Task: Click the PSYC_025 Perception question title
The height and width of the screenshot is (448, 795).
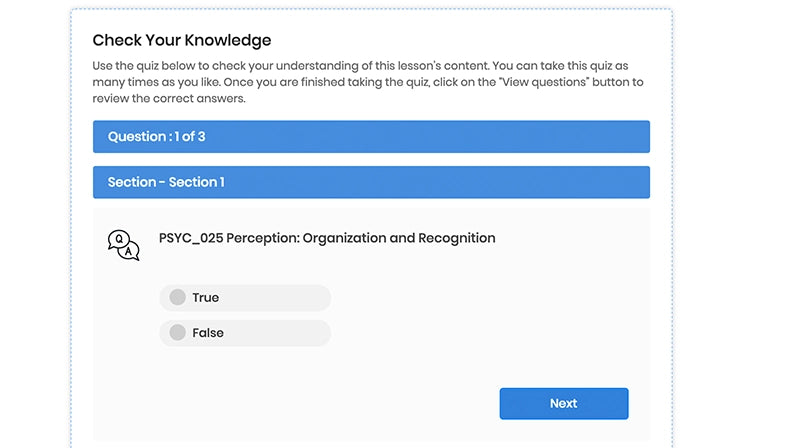Action: pos(327,238)
